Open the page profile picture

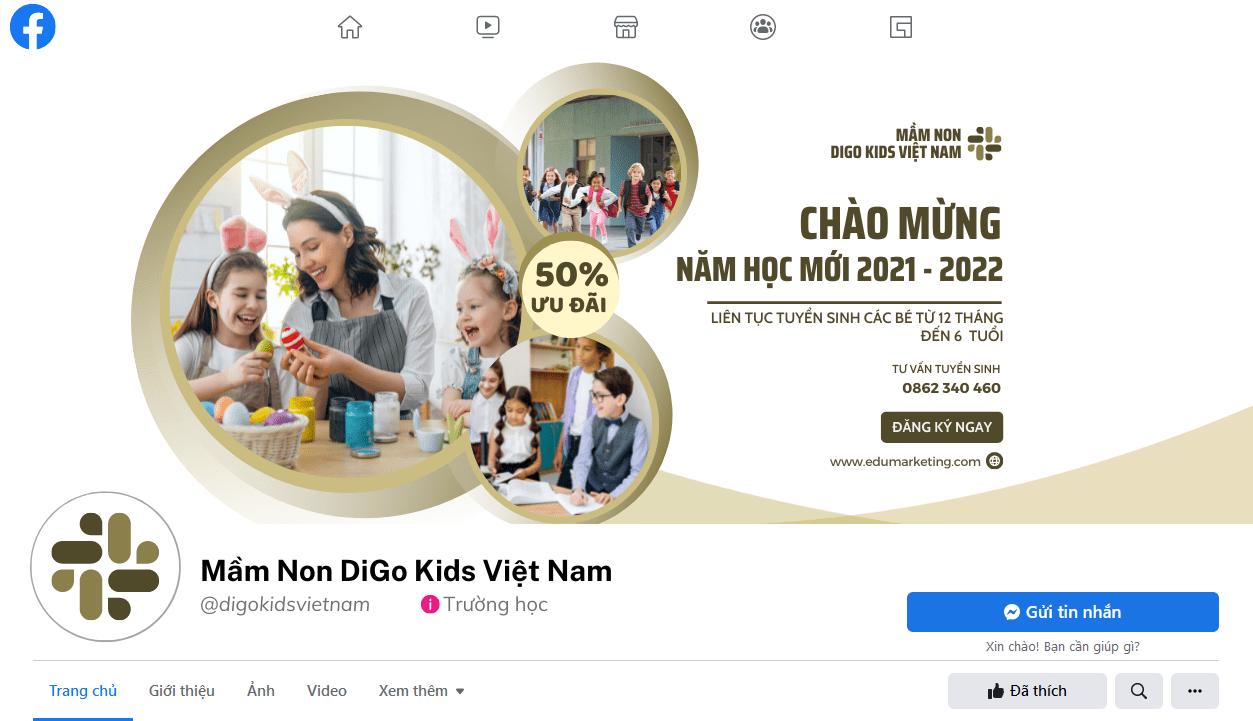click(106, 567)
